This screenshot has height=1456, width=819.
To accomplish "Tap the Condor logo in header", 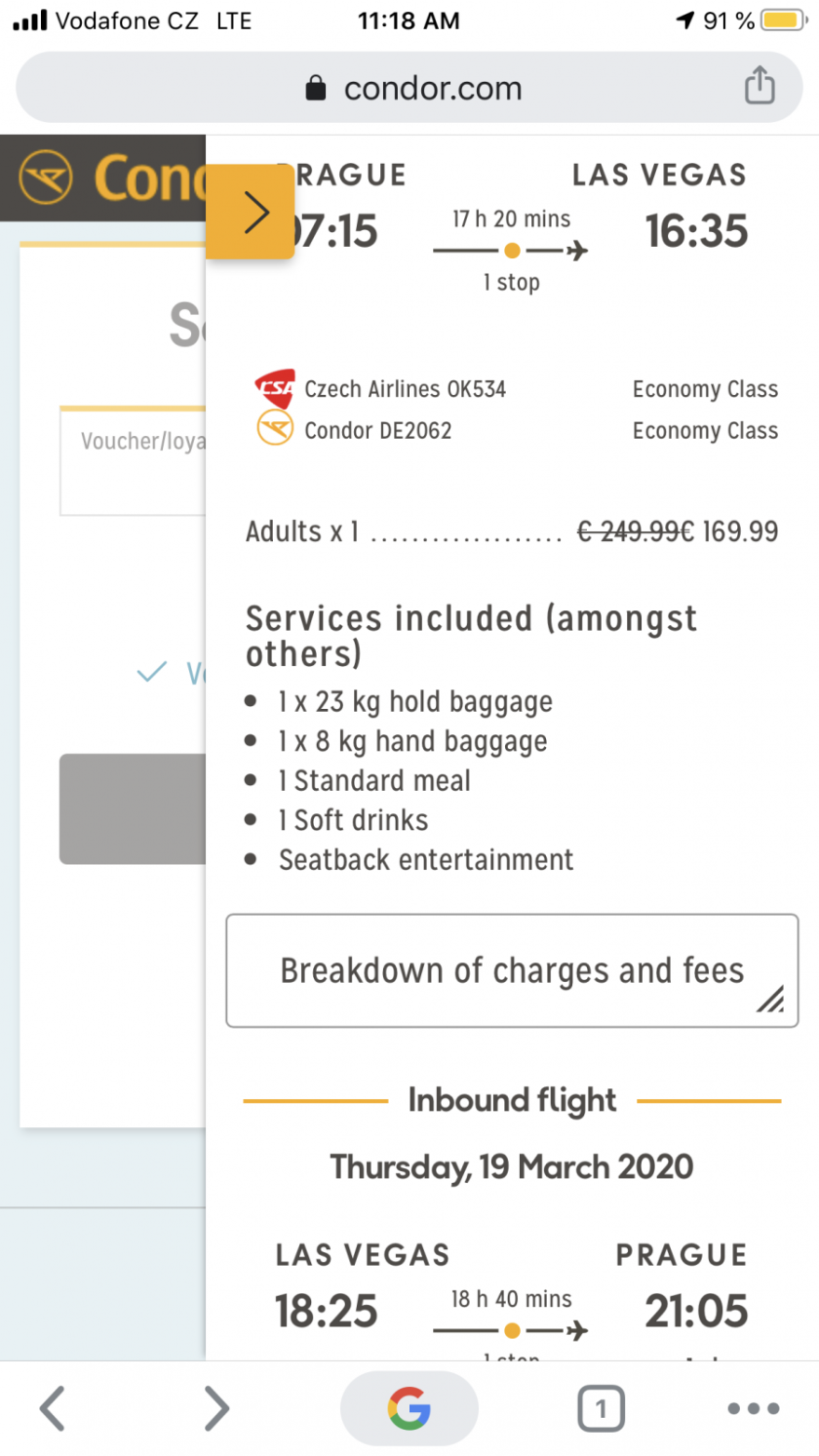I will tap(46, 177).
